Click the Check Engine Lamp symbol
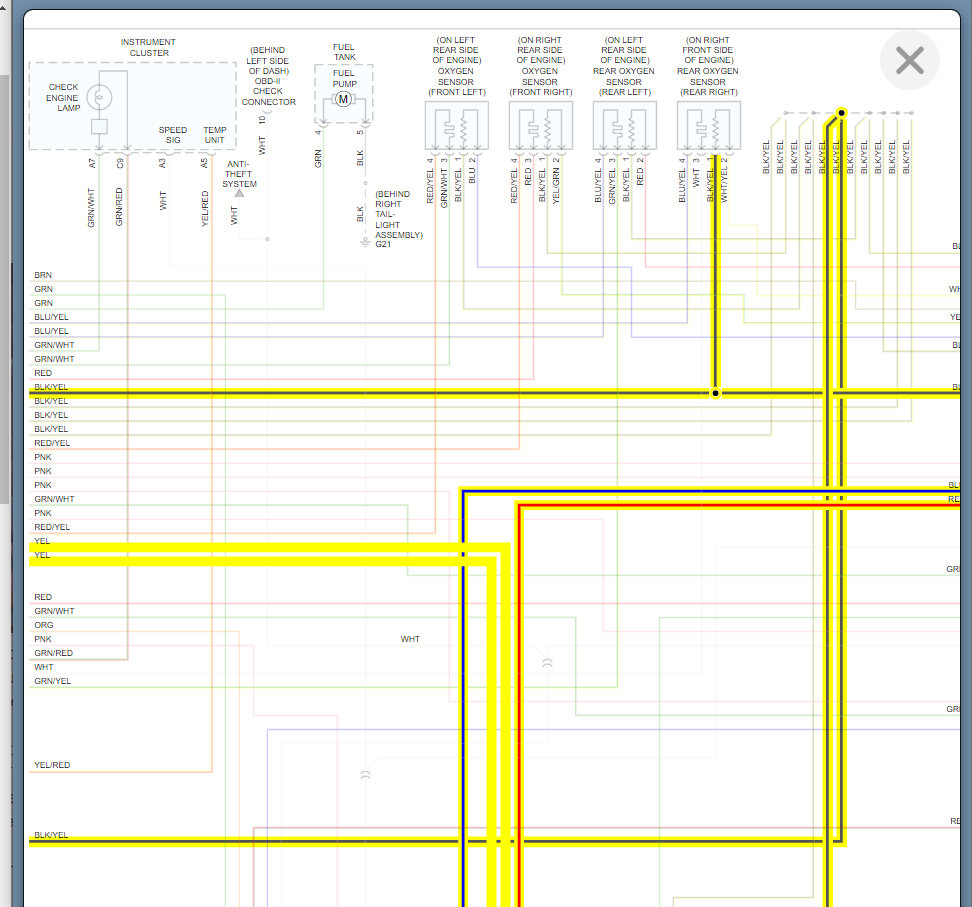Image resolution: width=972 pixels, height=907 pixels. pos(99,97)
